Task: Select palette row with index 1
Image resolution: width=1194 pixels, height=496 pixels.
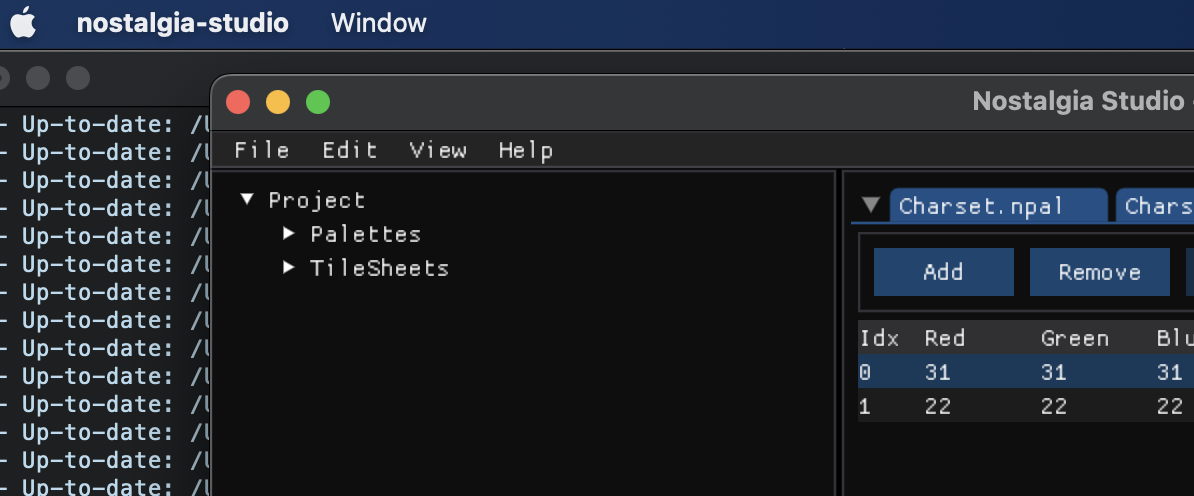Action: [1020, 406]
